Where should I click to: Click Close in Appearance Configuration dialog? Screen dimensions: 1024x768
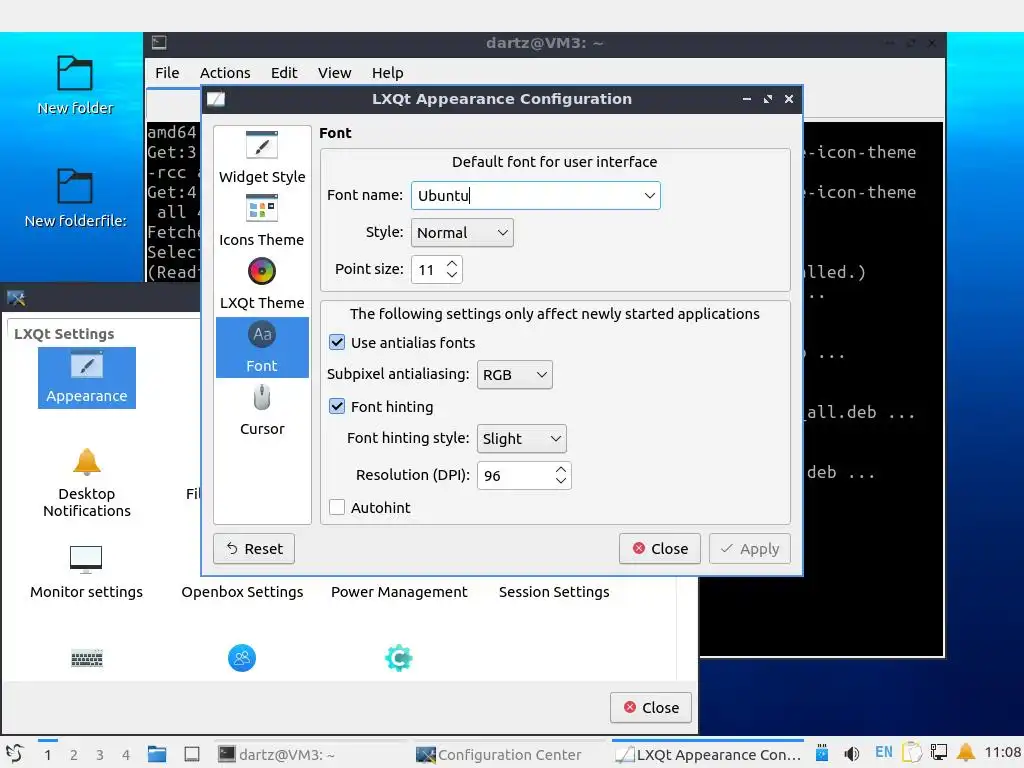[660, 549]
